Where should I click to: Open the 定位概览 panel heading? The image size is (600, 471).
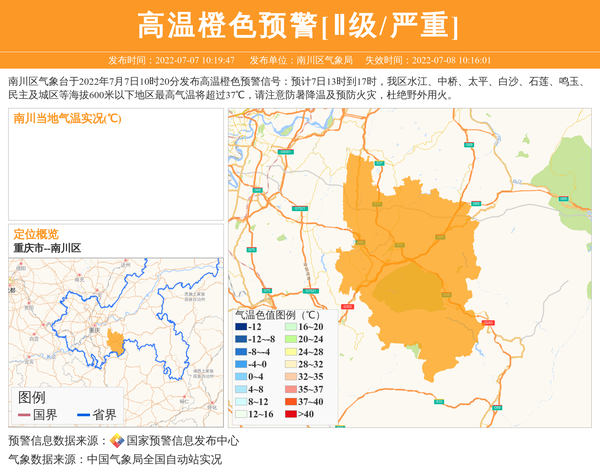pyautogui.click(x=36, y=234)
